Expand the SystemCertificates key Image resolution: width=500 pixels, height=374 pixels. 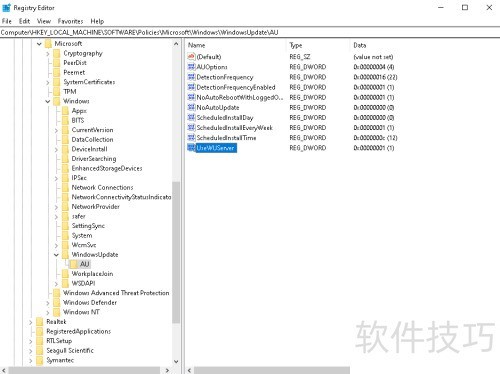pyautogui.click(x=48, y=82)
